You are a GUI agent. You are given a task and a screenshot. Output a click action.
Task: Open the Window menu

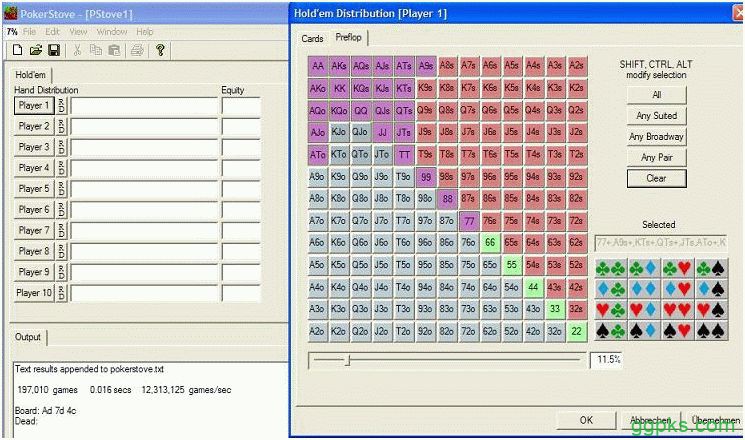tap(112, 32)
